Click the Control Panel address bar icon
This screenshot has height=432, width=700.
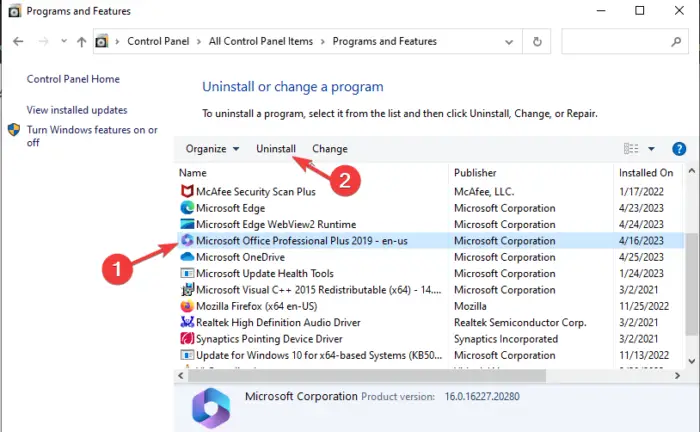pyautogui.click(x=102, y=42)
